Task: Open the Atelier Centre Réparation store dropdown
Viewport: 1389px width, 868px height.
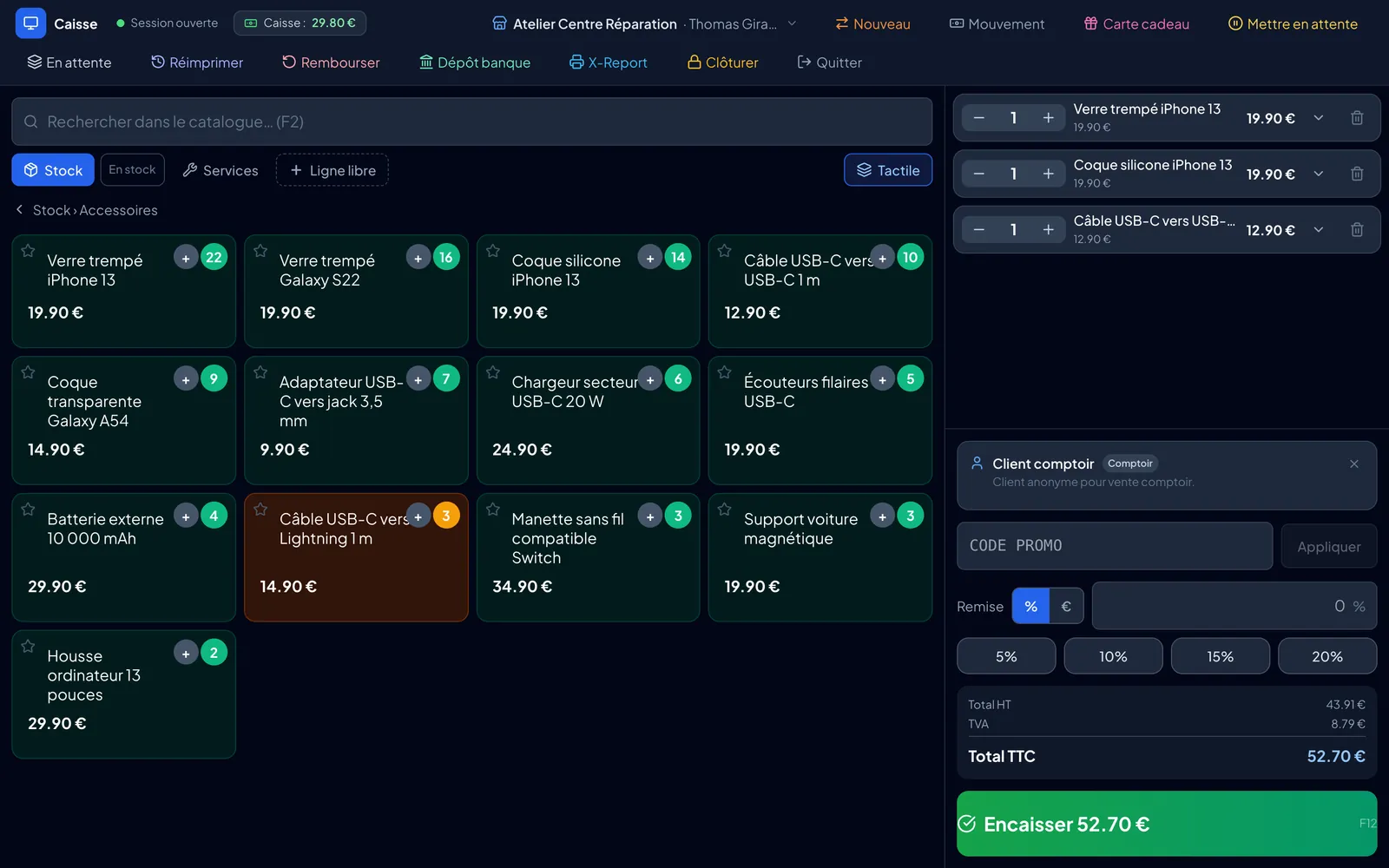Action: pyautogui.click(x=644, y=23)
